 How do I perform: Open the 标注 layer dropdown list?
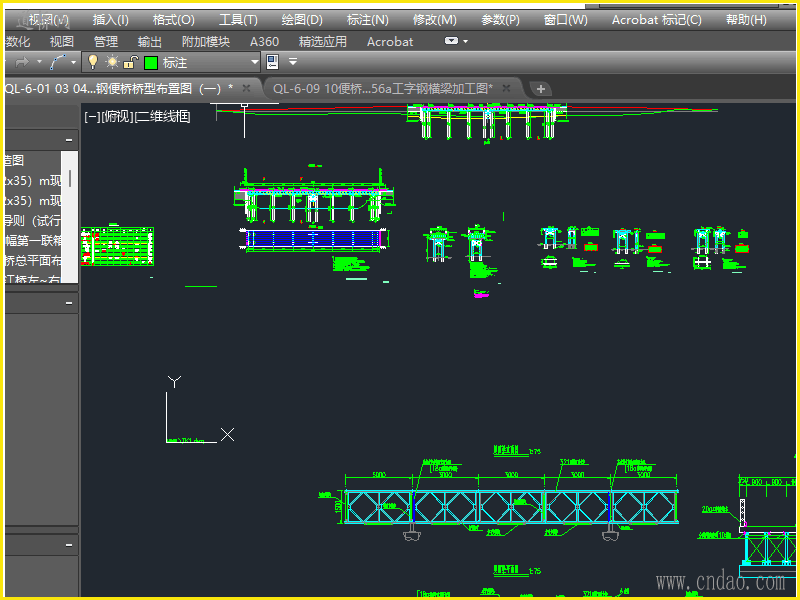pos(255,62)
